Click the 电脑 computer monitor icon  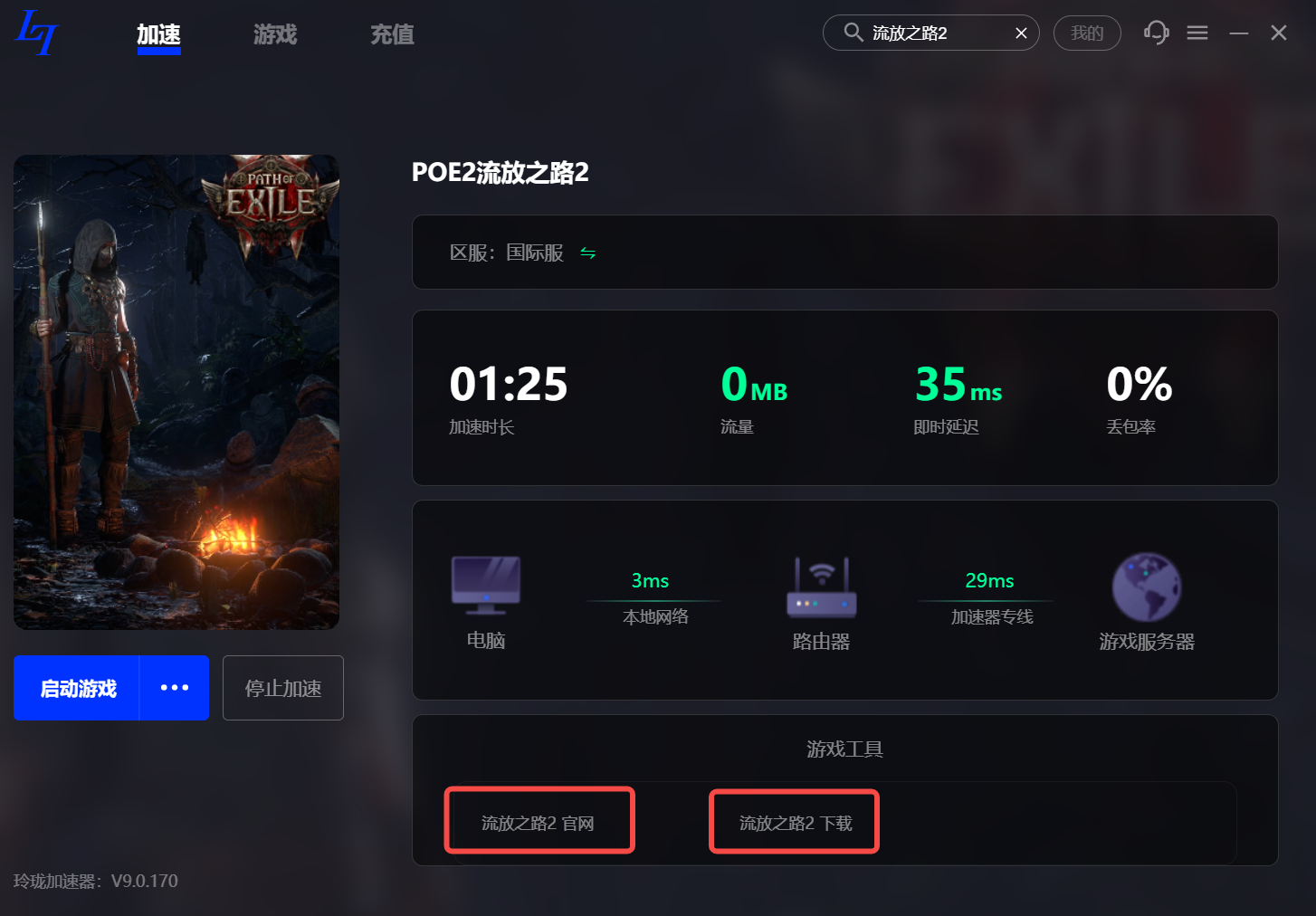coord(486,586)
